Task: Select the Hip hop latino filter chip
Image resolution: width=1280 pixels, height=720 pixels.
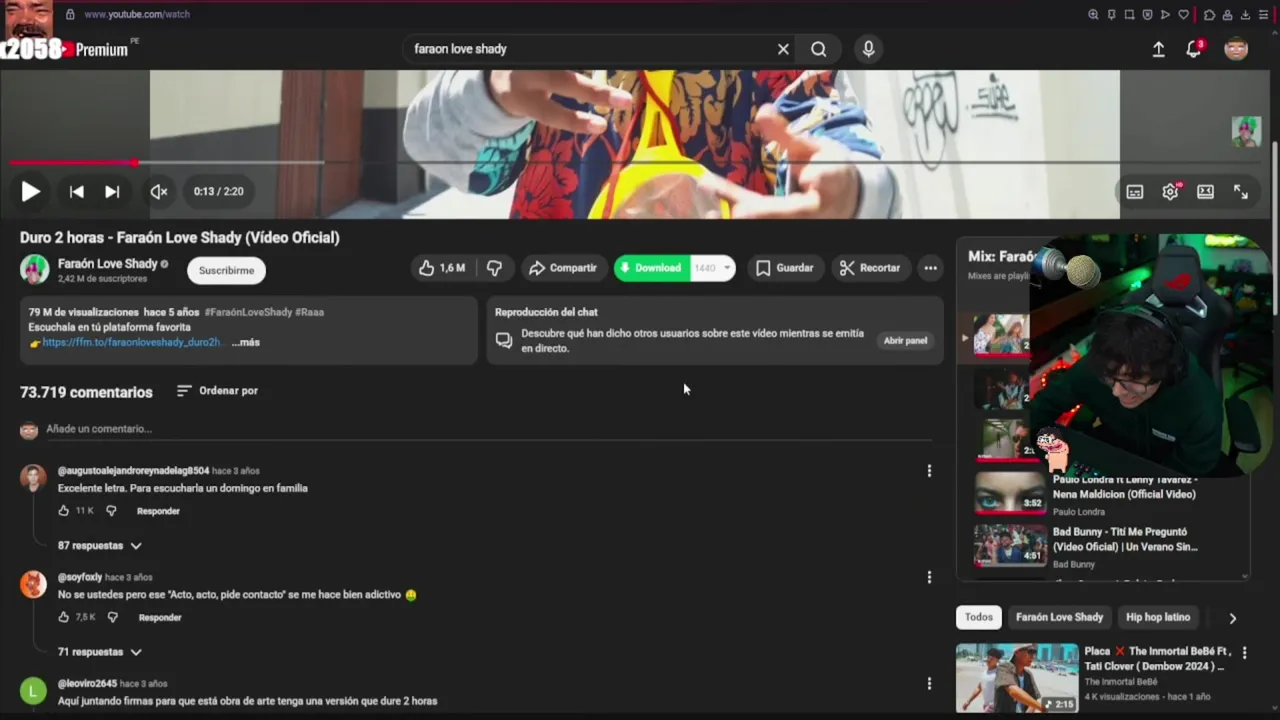Action: click(x=1158, y=617)
